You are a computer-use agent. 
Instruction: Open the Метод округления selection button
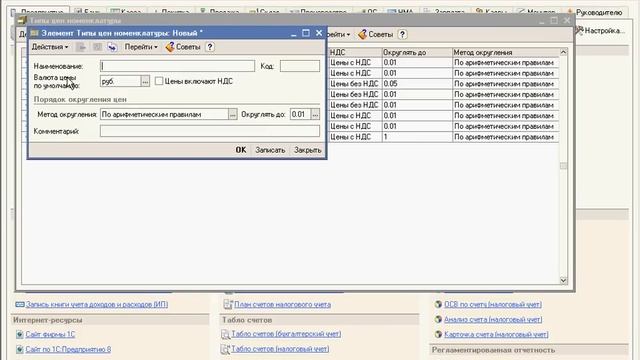(233, 114)
